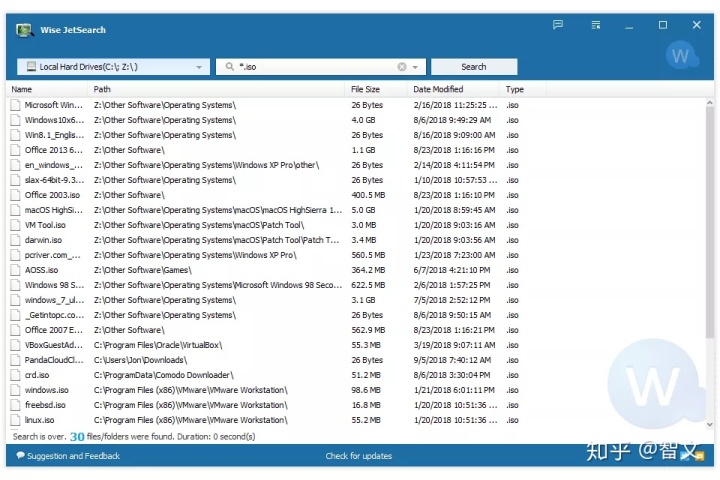Open the Local Hard Drives dropdown
The image size is (720, 480).
tap(113, 67)
